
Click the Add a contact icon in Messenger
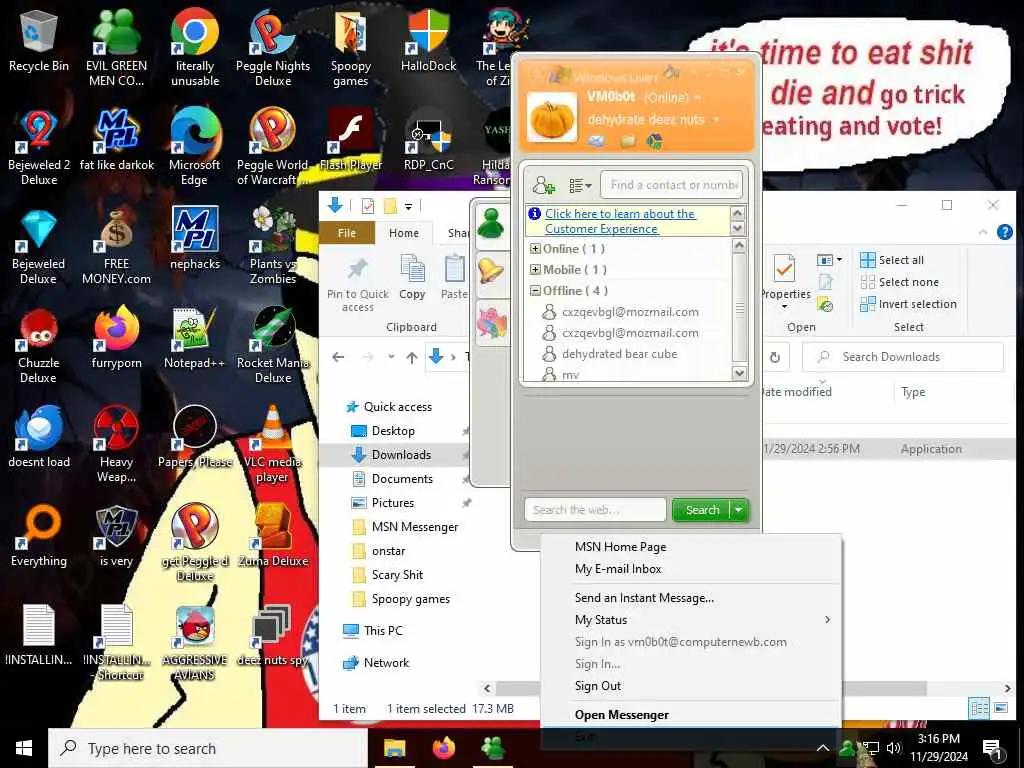[x=543, y=185]
